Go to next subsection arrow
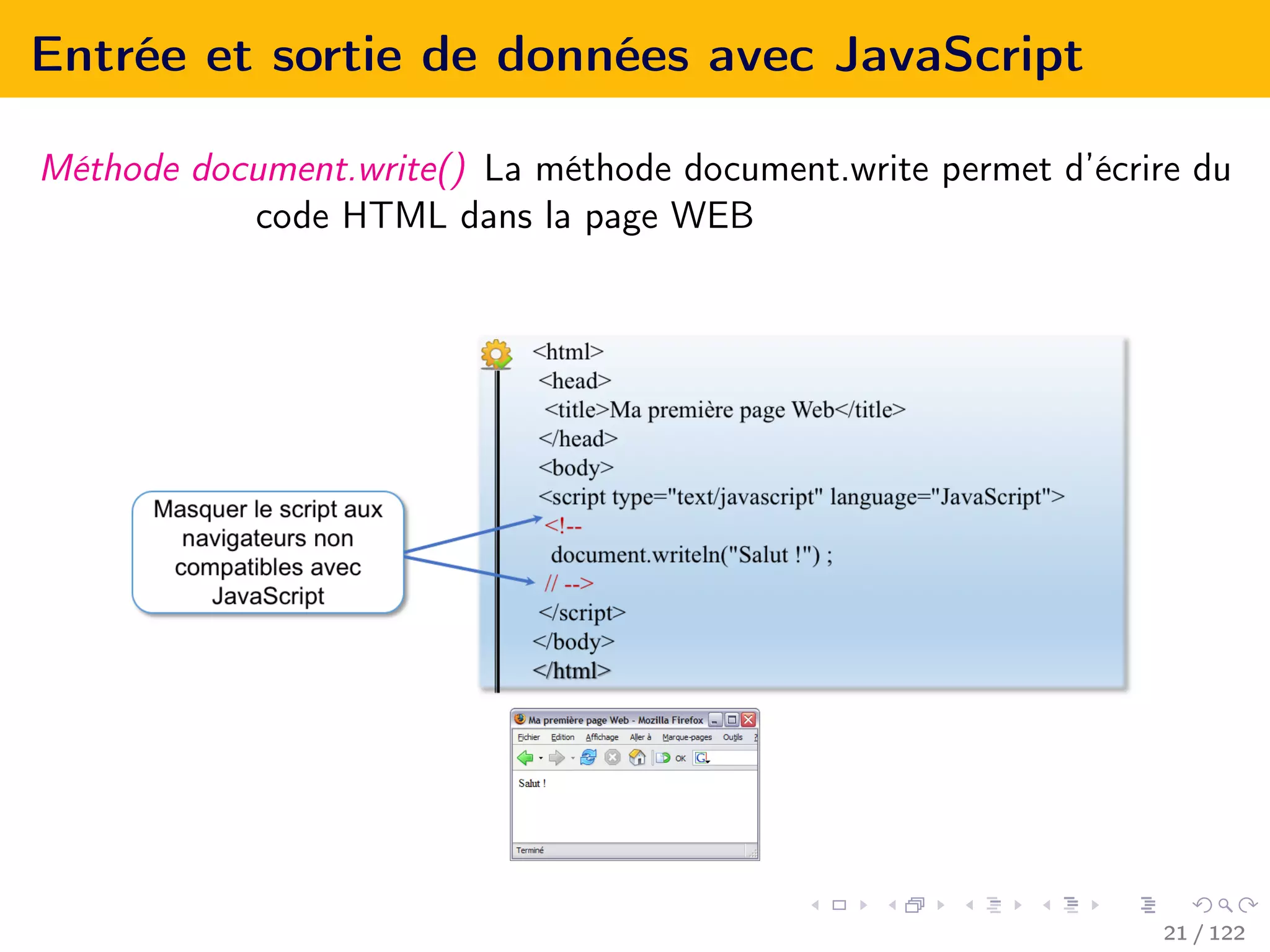 [x=1018, y=905]
